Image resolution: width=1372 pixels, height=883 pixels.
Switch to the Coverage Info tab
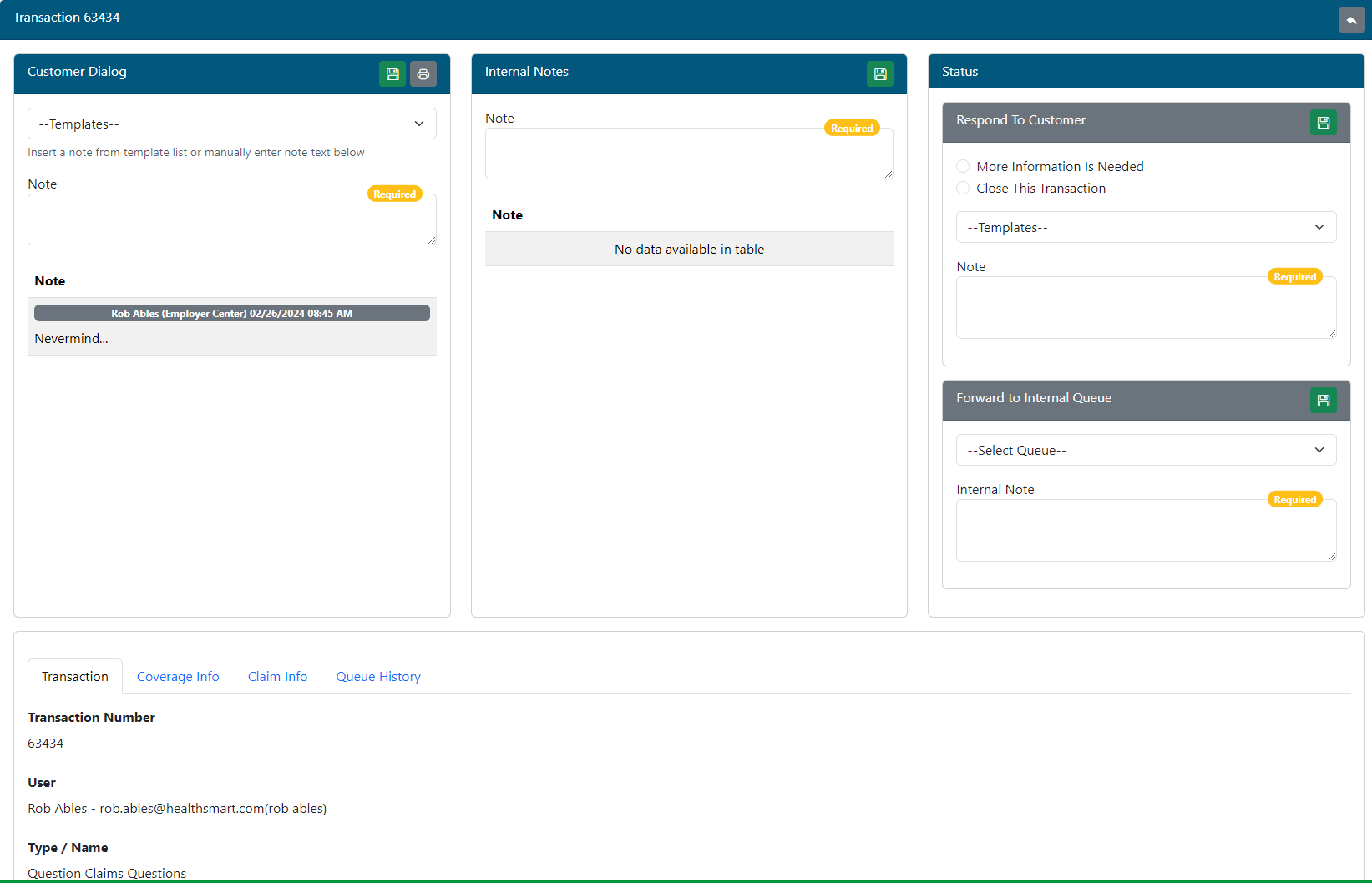[x=178, y=677]
